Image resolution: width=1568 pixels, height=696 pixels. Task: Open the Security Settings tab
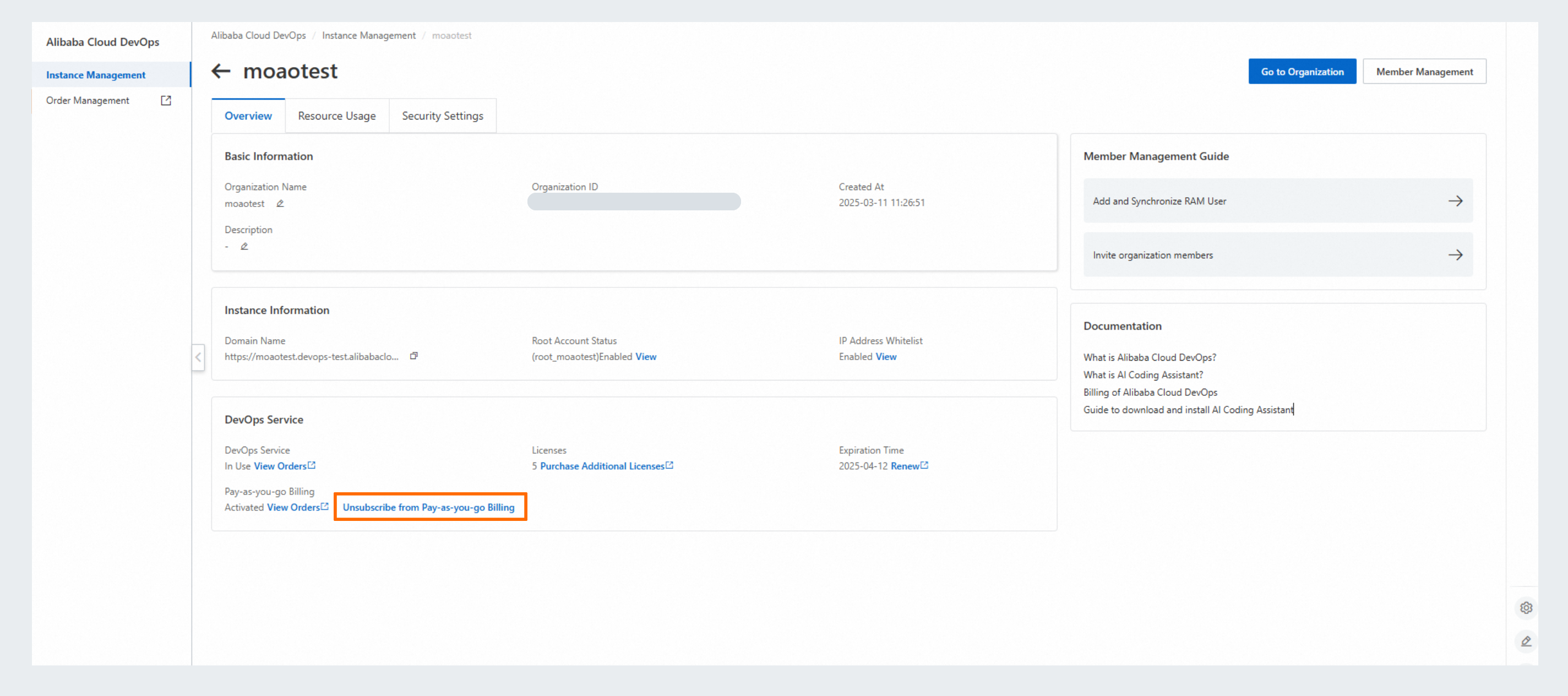(x=442, y=116)
